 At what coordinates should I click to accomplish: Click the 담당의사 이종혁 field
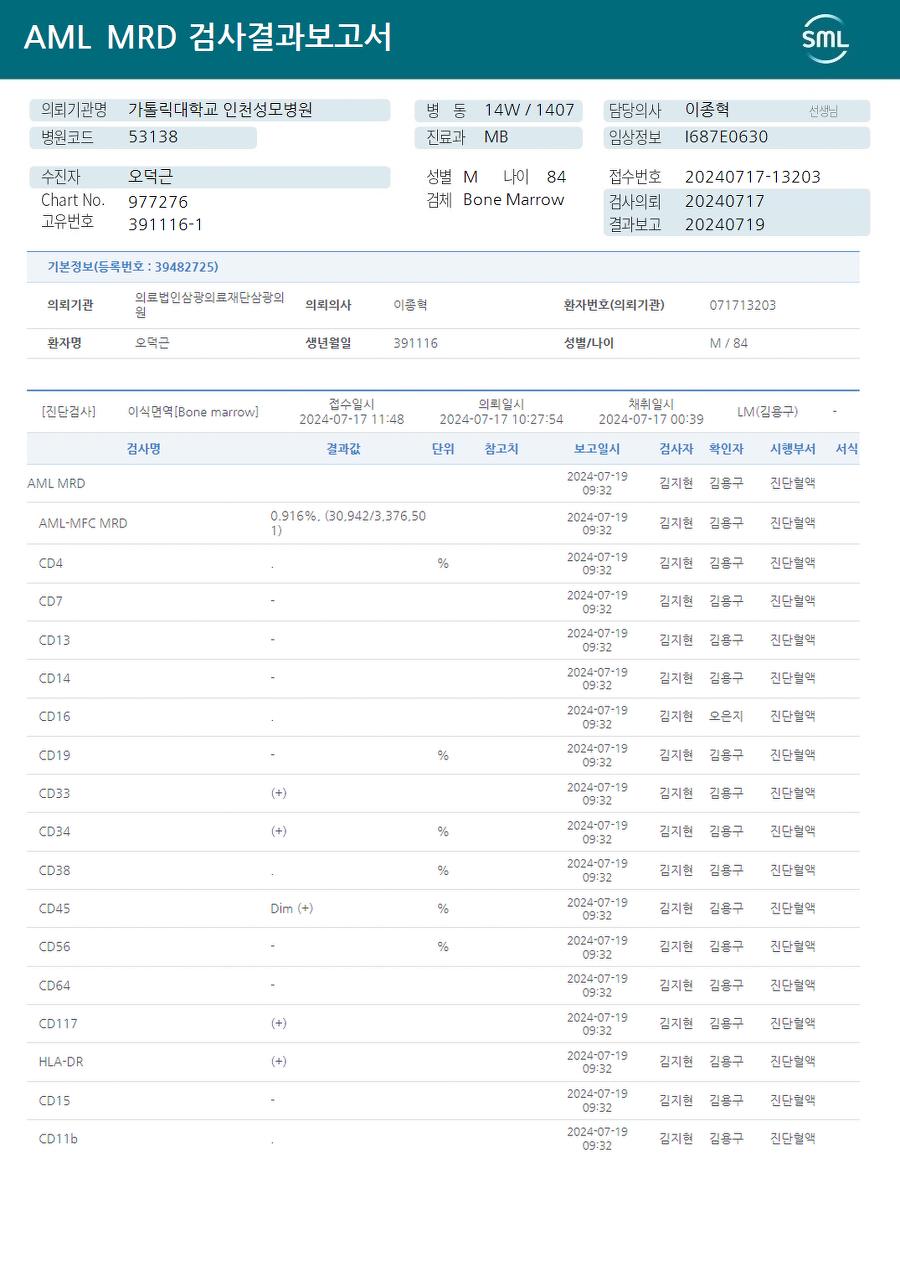coord(737,110)
